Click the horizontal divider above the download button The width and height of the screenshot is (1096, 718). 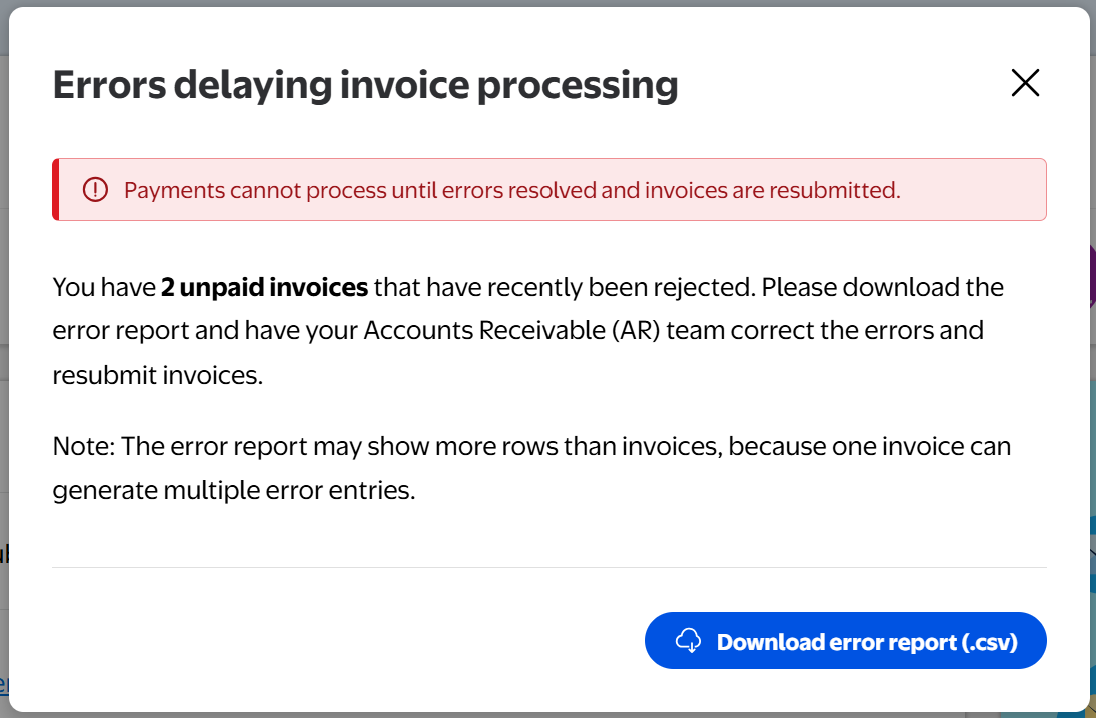[x=549, y=567]
